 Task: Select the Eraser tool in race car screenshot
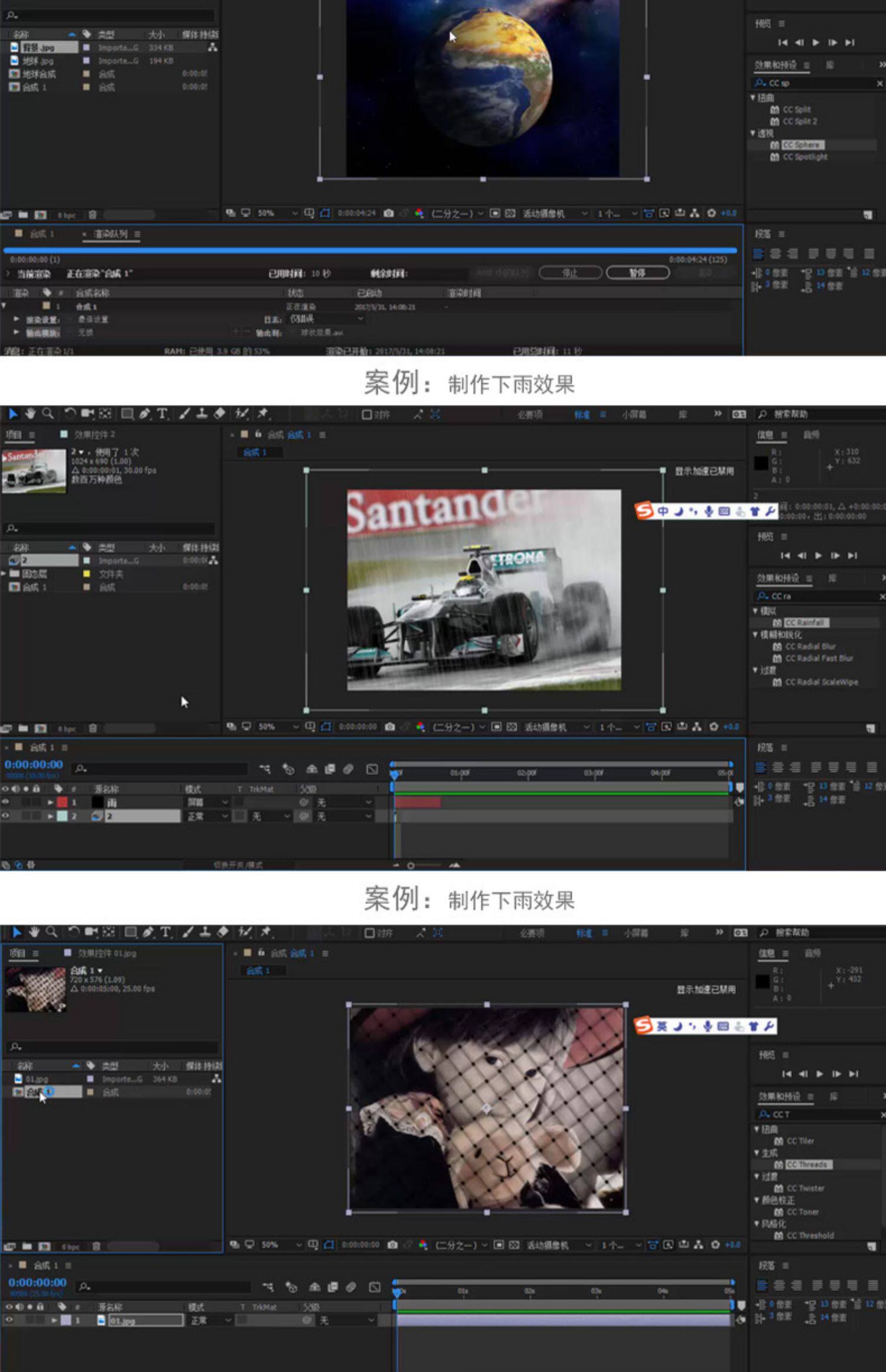(219, 414)
